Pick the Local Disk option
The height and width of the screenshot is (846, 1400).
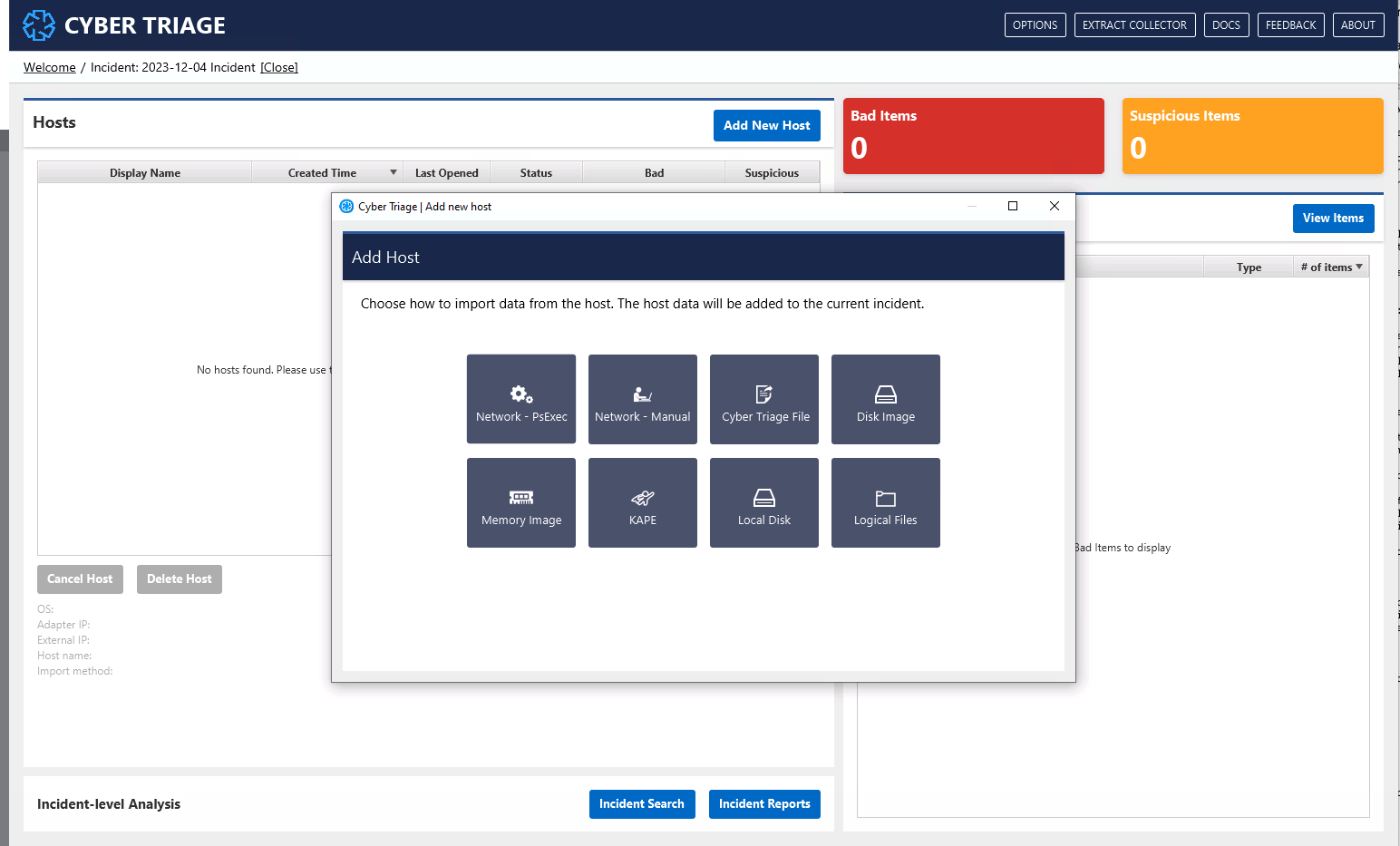(x=763, y=502)
